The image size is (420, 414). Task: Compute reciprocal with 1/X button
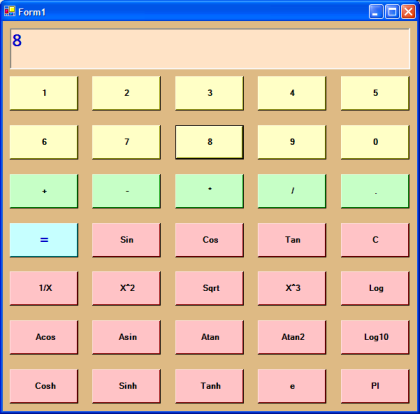coord(44,288)
